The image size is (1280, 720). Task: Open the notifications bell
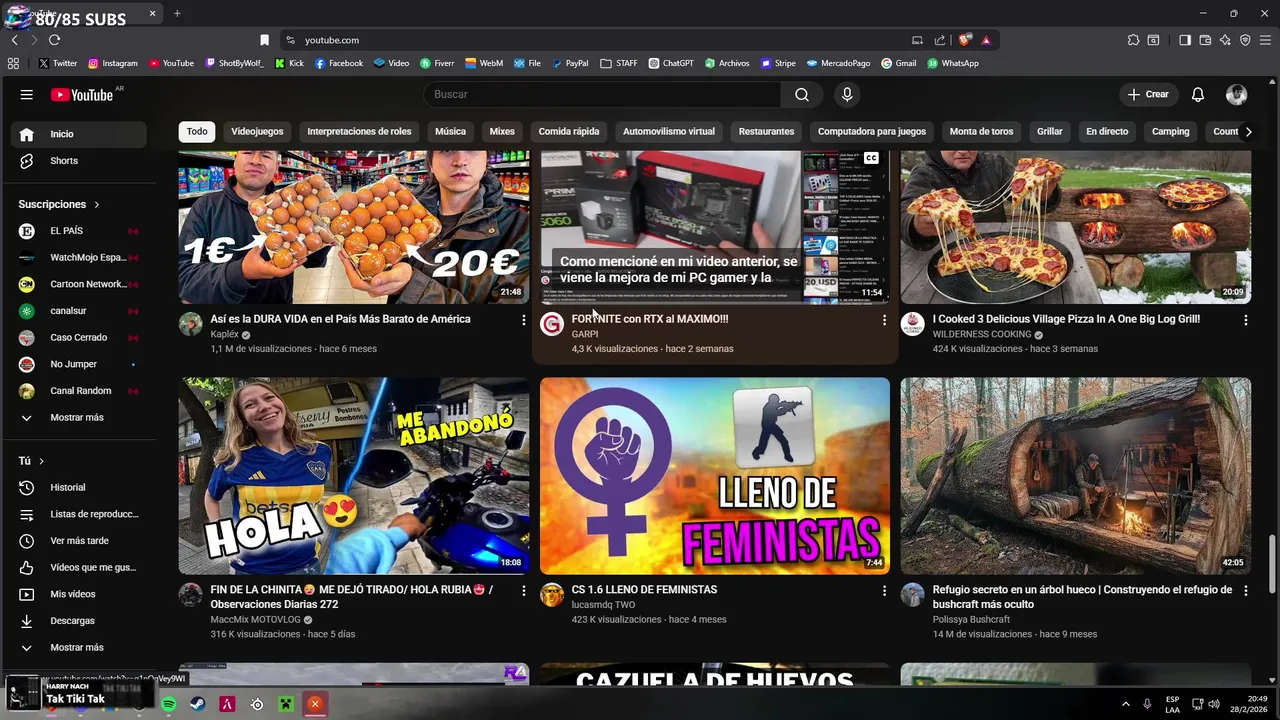click(1198, 94)
